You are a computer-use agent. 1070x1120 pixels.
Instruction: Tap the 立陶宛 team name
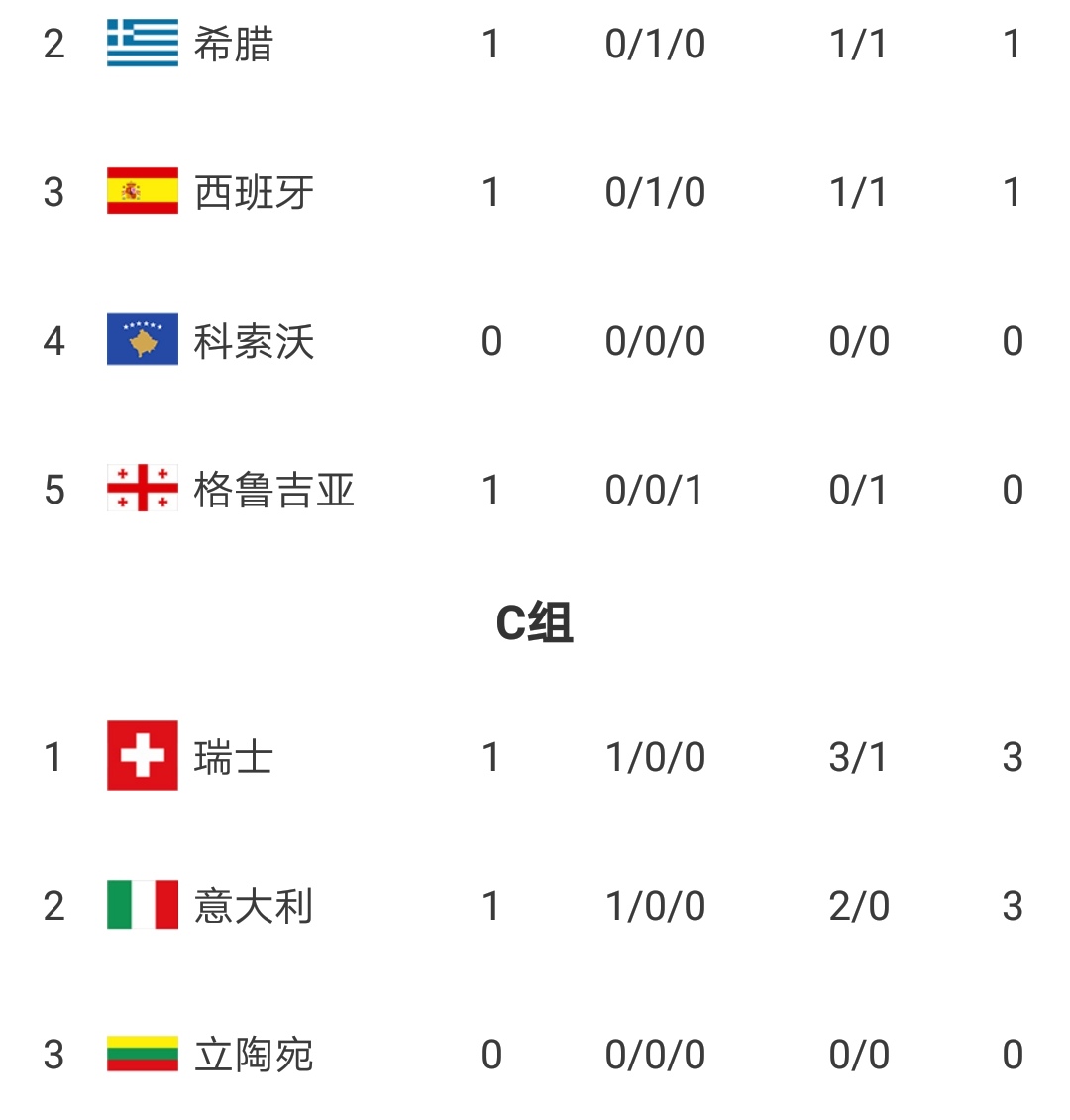[x=254, y=1055]
